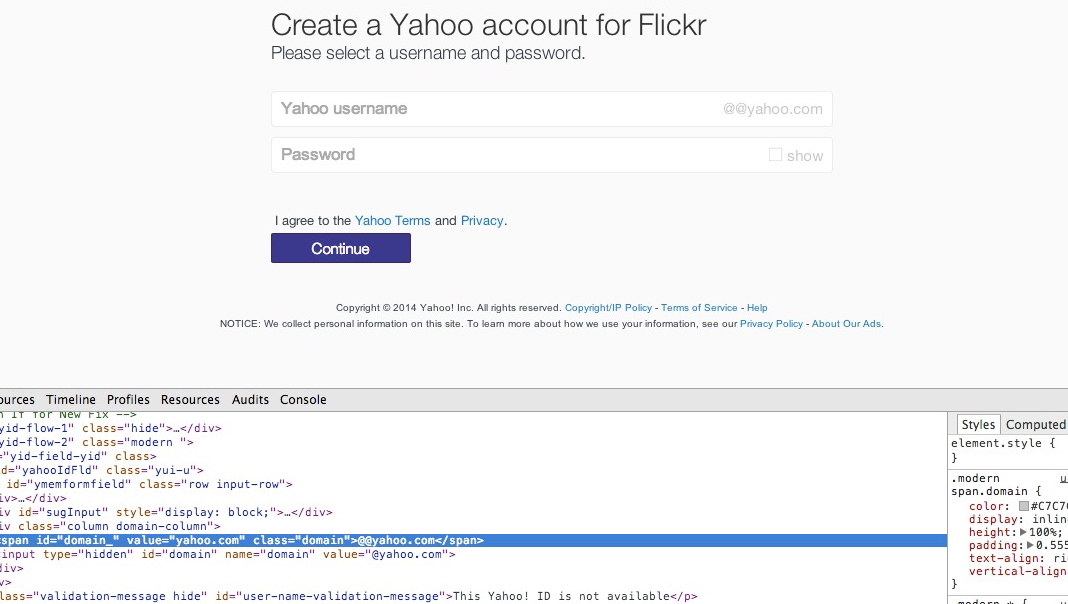Screen dimensions: 1068x604
Task: Open the Yahoo Terms link
Action: (392, 221)
